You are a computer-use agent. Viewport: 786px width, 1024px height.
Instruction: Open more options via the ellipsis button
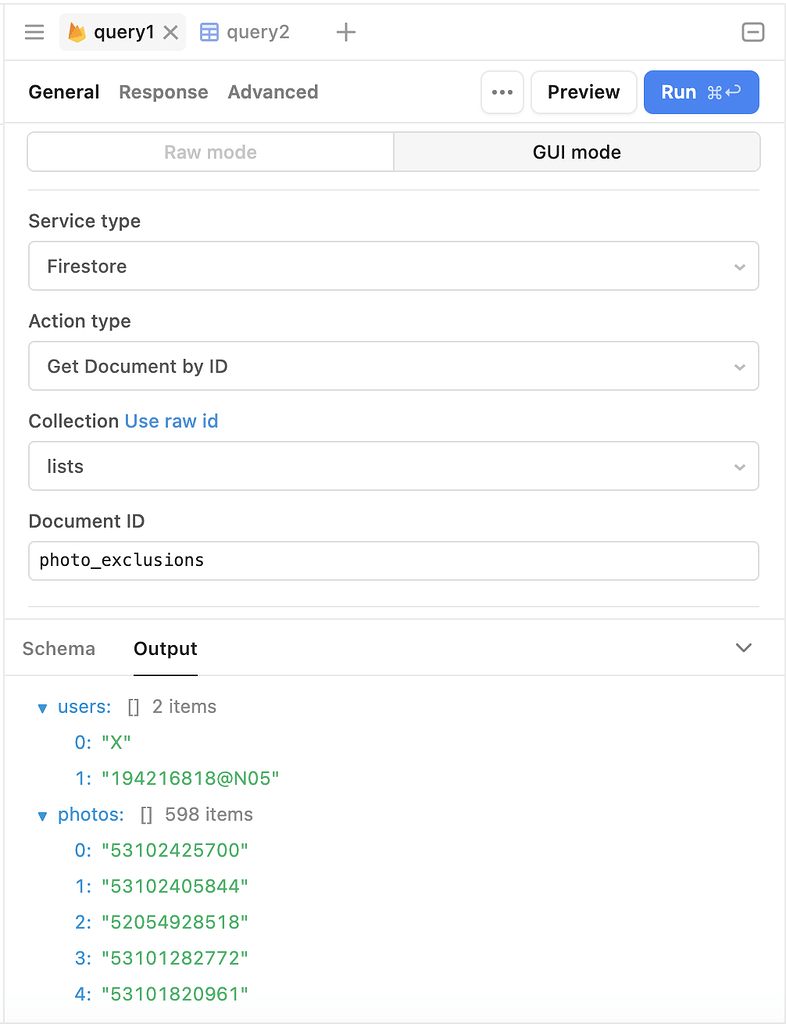(502, 92)
